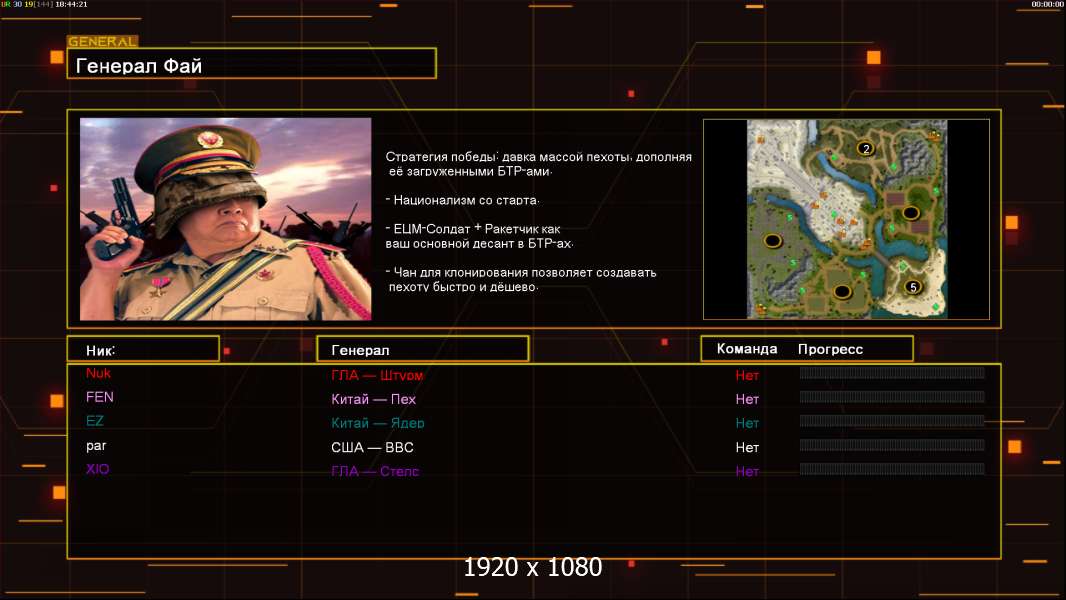Image resolution: width=1066 pixels, height=600 pixels.
Task: Select the GENERAL tab label
Action: point(102,42)
